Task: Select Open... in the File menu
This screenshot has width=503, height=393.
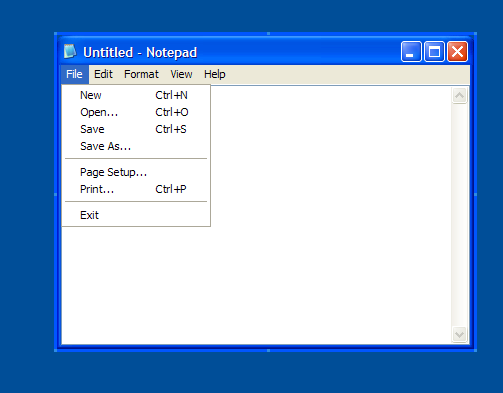Action: 136,112
